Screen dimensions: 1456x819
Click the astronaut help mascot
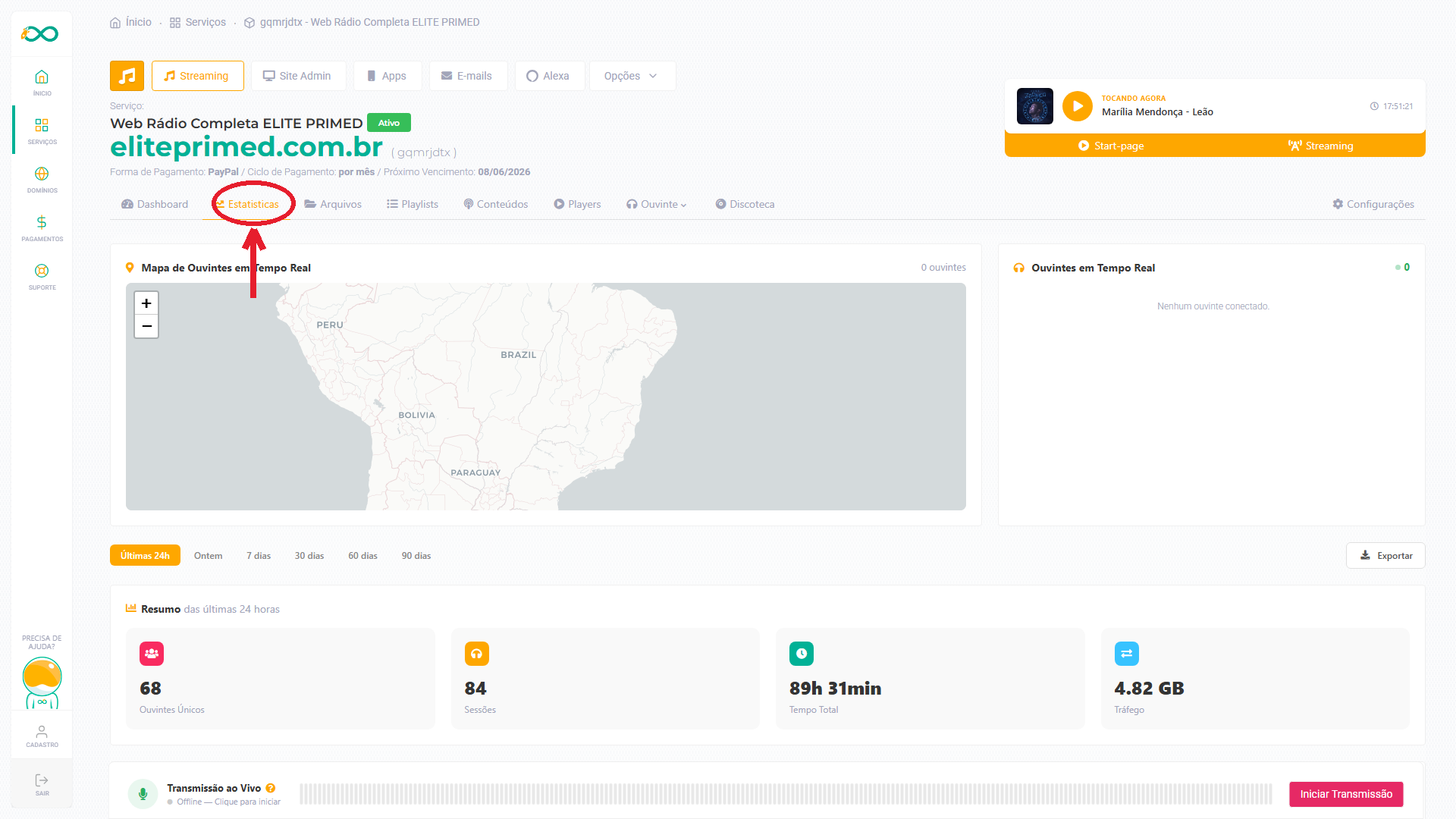[x=42, y=682]
